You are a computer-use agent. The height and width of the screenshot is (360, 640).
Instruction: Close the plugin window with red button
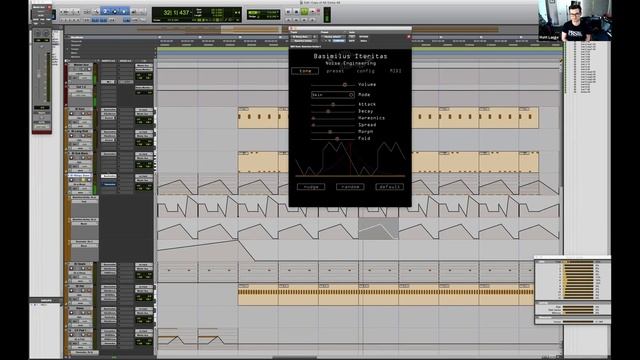coord(409,37)
